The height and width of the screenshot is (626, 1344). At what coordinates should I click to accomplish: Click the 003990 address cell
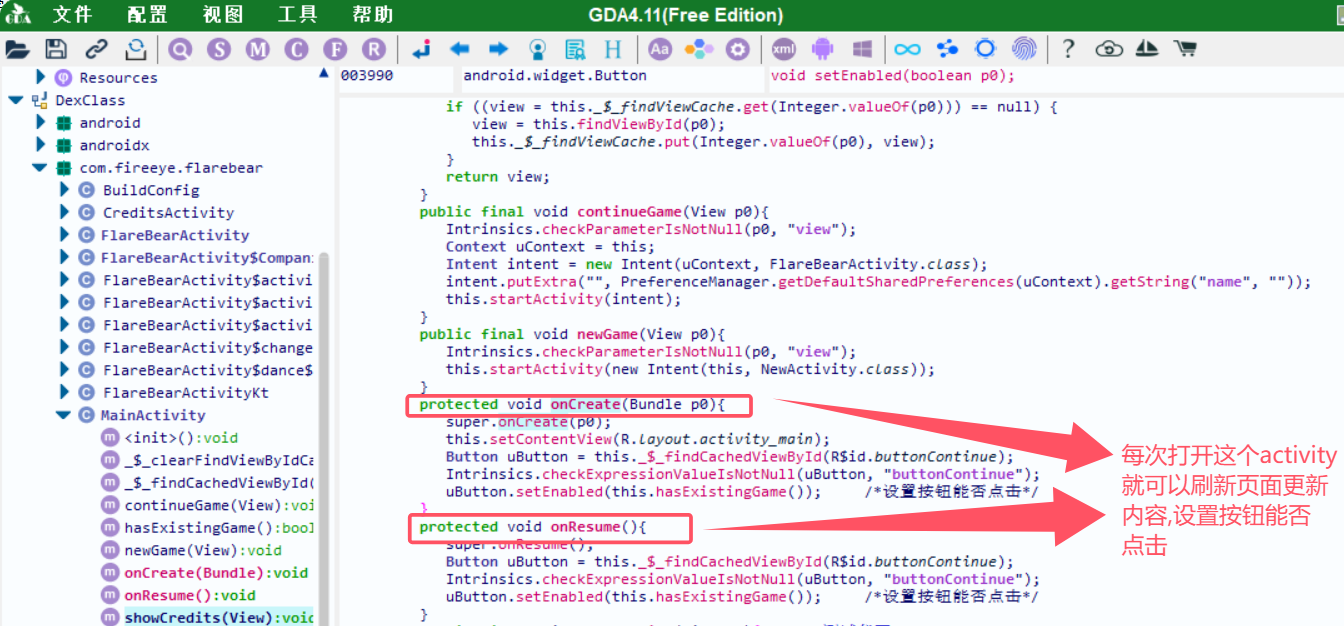[x=367, y=75]
